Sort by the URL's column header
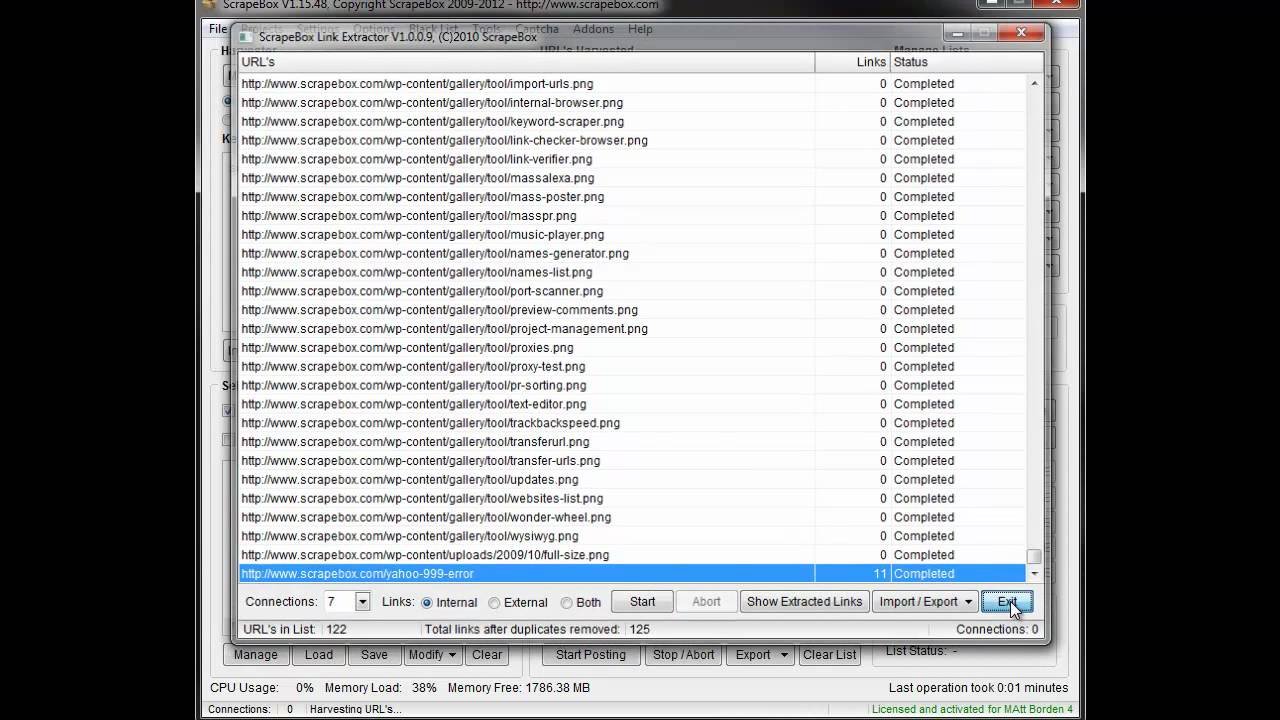1280x720 pixels. 526,62
